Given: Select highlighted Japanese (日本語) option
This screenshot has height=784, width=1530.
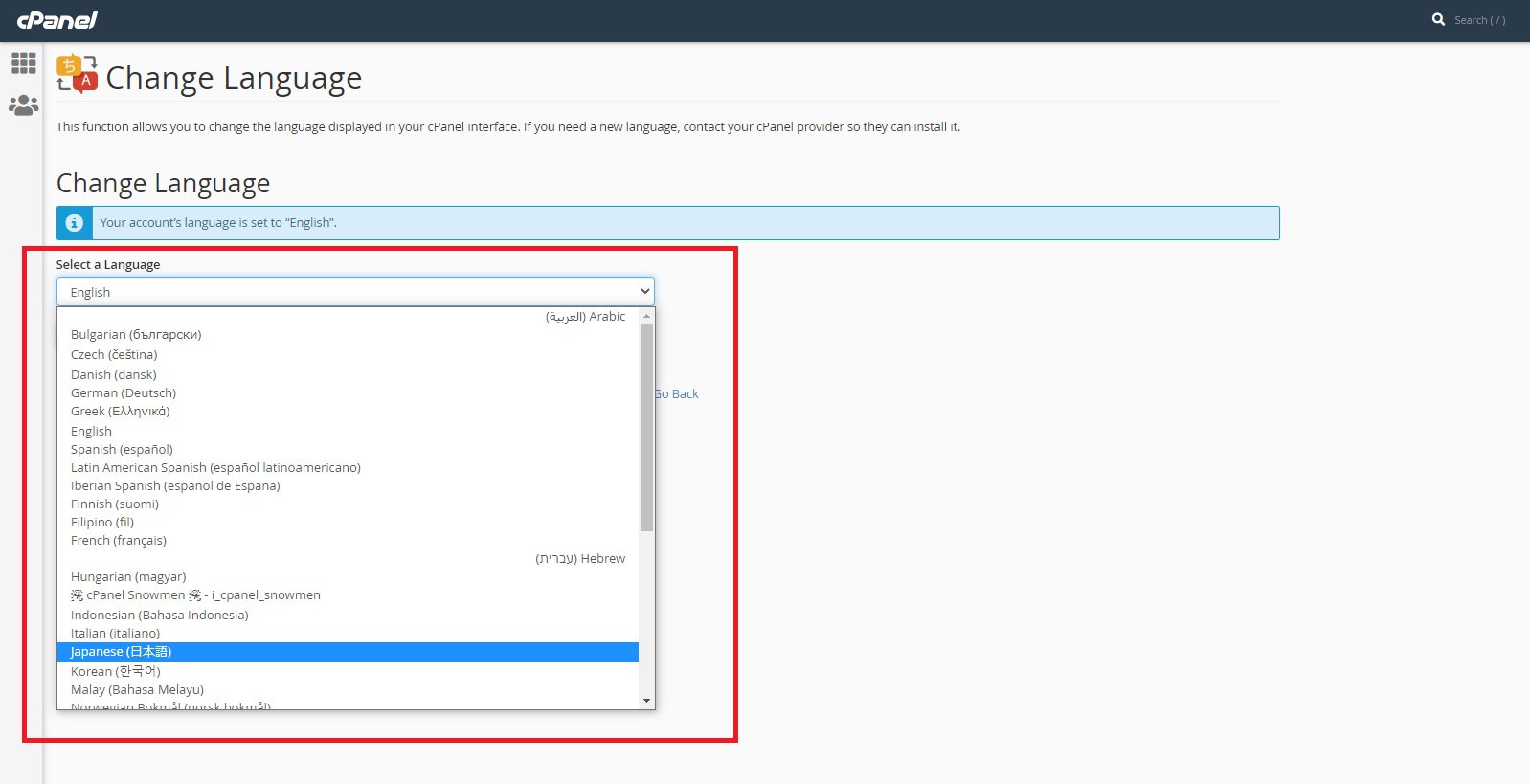Looking at the screenshot, I should [x=348, y=652].
